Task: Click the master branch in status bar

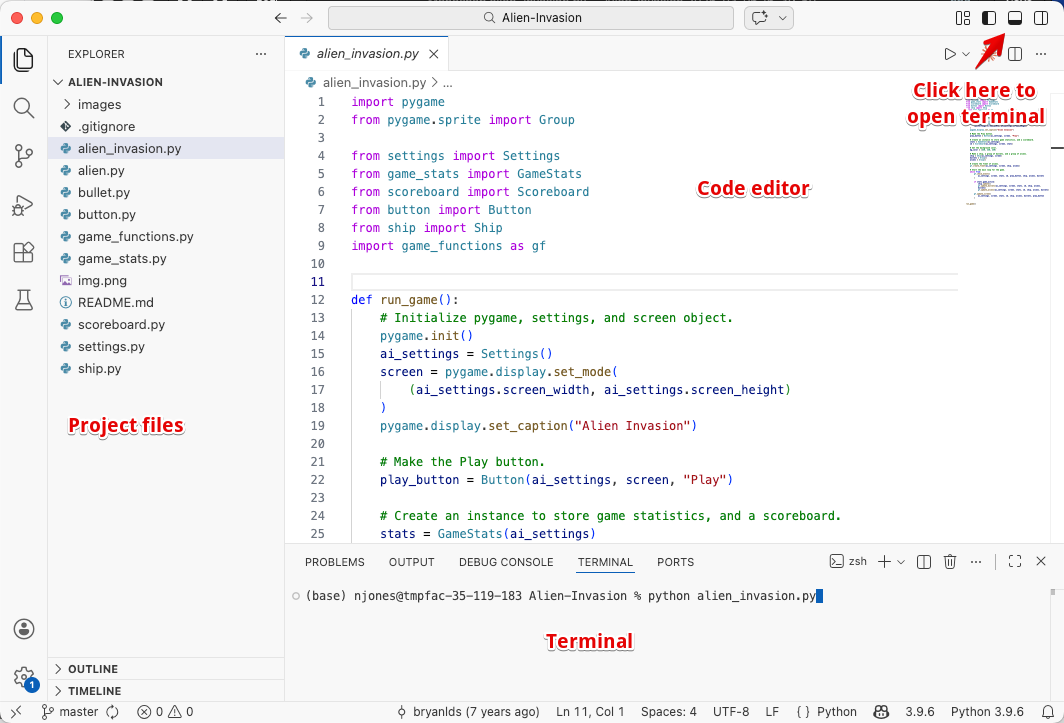Action: (x=70, y=712)
